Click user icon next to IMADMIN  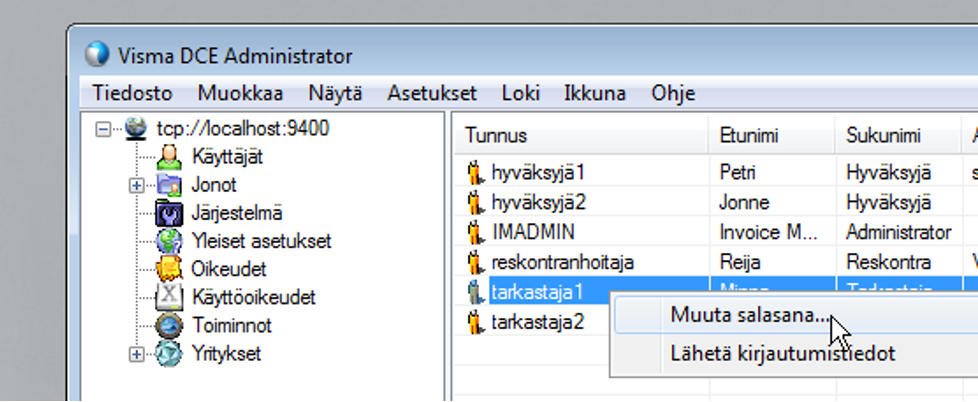tap(475, 233)
